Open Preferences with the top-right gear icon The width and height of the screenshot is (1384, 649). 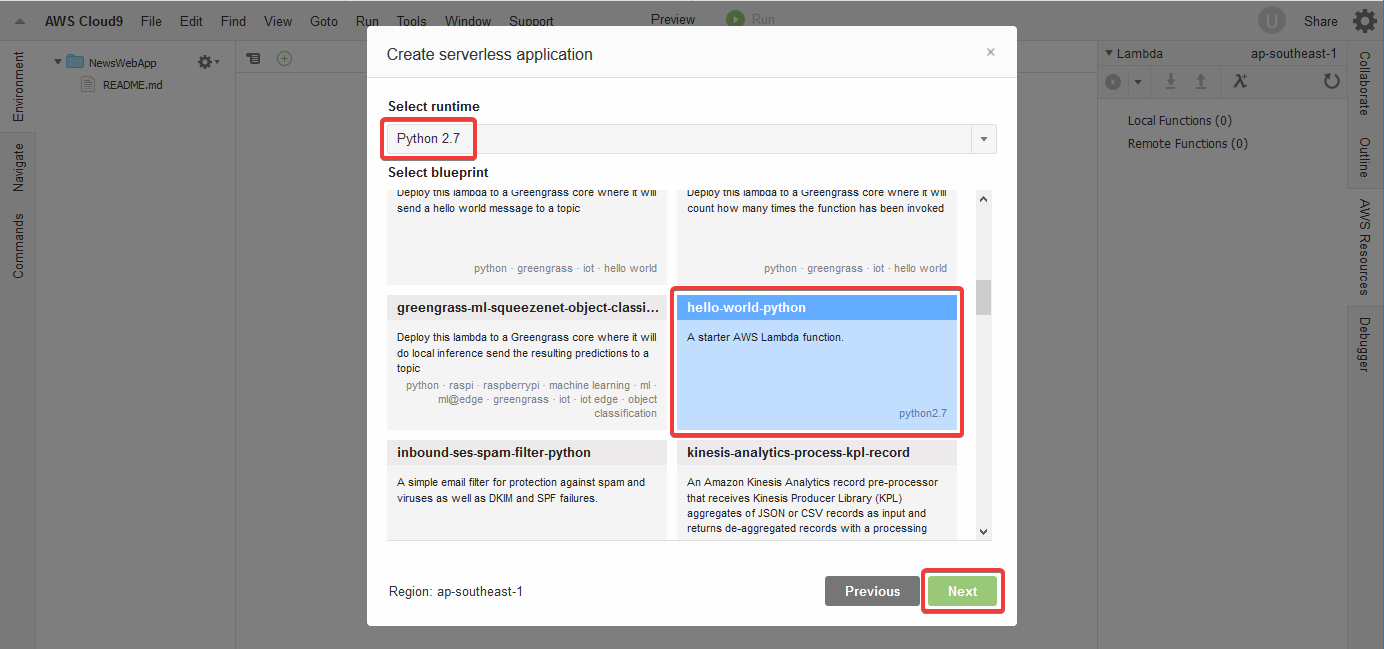pos(1365,21)
